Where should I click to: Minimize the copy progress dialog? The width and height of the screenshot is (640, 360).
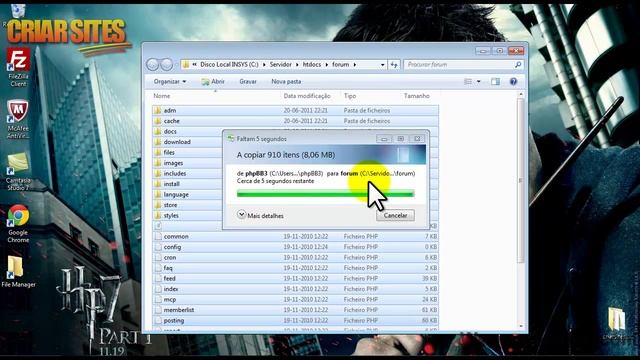(384, 139)
